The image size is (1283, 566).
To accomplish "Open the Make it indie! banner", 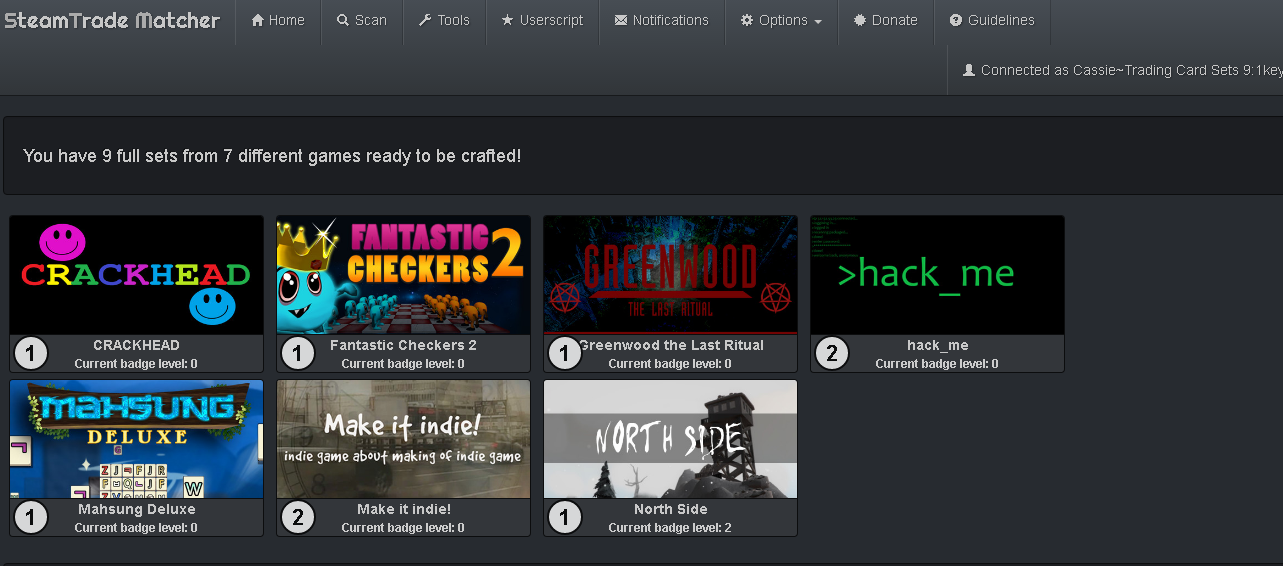I will coord(404,439).
